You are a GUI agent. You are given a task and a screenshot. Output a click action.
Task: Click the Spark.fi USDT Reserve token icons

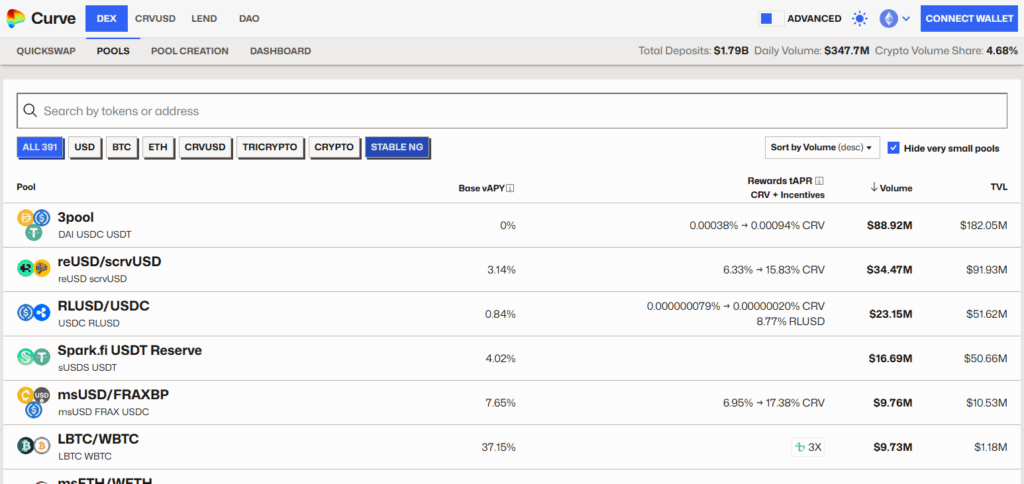33,357
